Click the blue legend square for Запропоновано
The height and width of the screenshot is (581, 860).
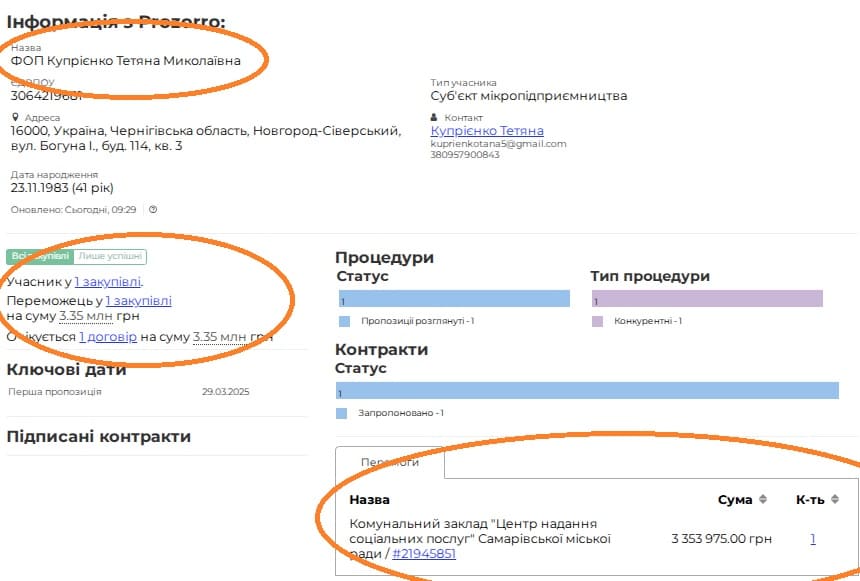(342, 413)
